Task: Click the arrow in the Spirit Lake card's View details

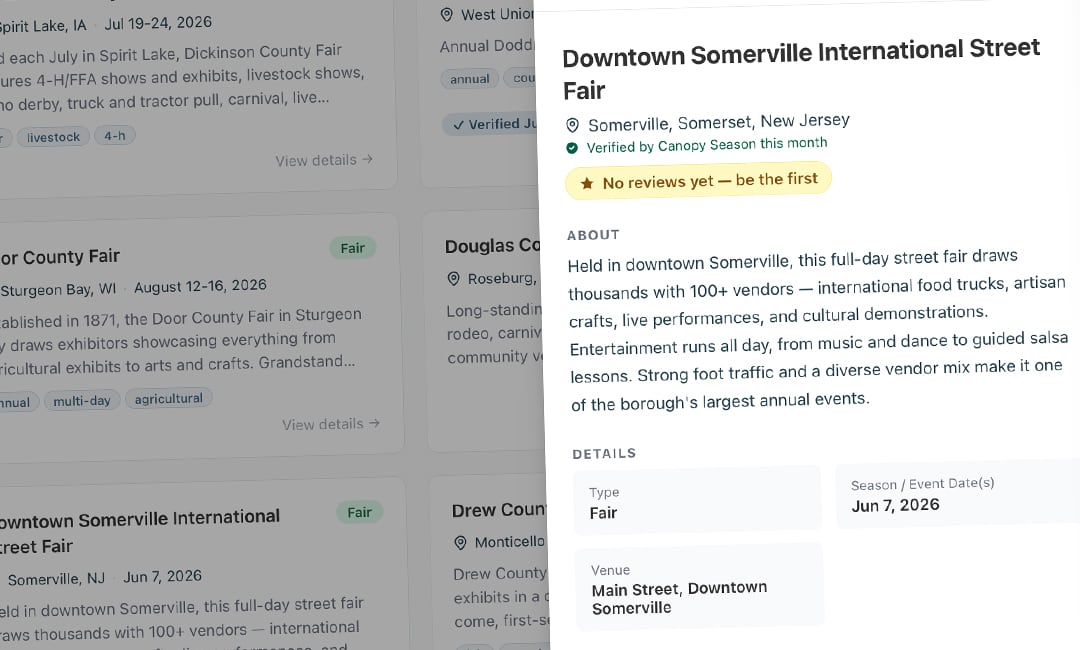Action: coord(368,159)
